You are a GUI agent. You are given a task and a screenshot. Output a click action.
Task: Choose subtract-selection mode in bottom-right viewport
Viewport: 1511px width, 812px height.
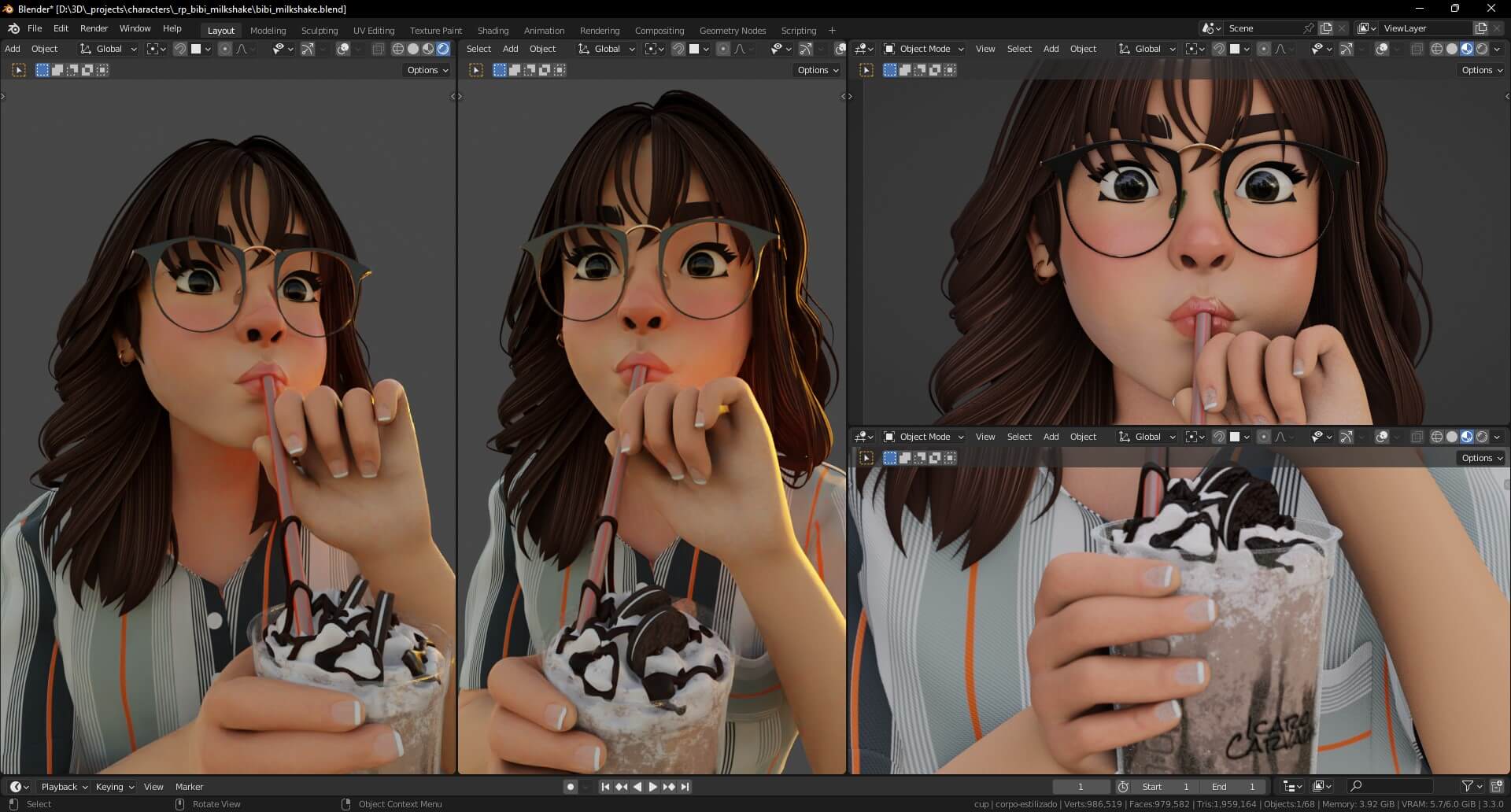pos(920,458)
